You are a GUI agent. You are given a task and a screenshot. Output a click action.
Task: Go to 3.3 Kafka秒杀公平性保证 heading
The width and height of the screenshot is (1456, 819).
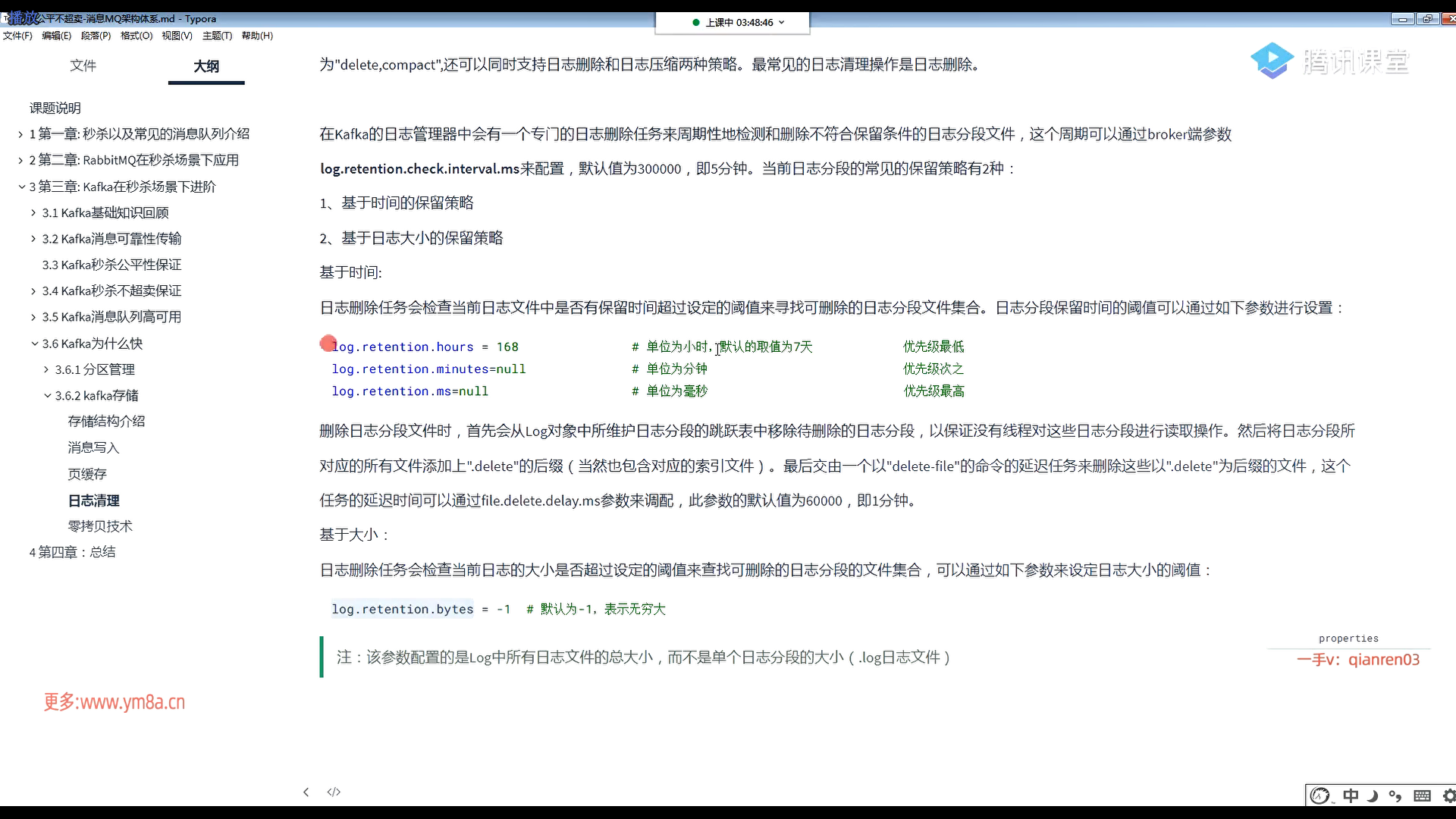pyautogui.click(x=111, y=265)
